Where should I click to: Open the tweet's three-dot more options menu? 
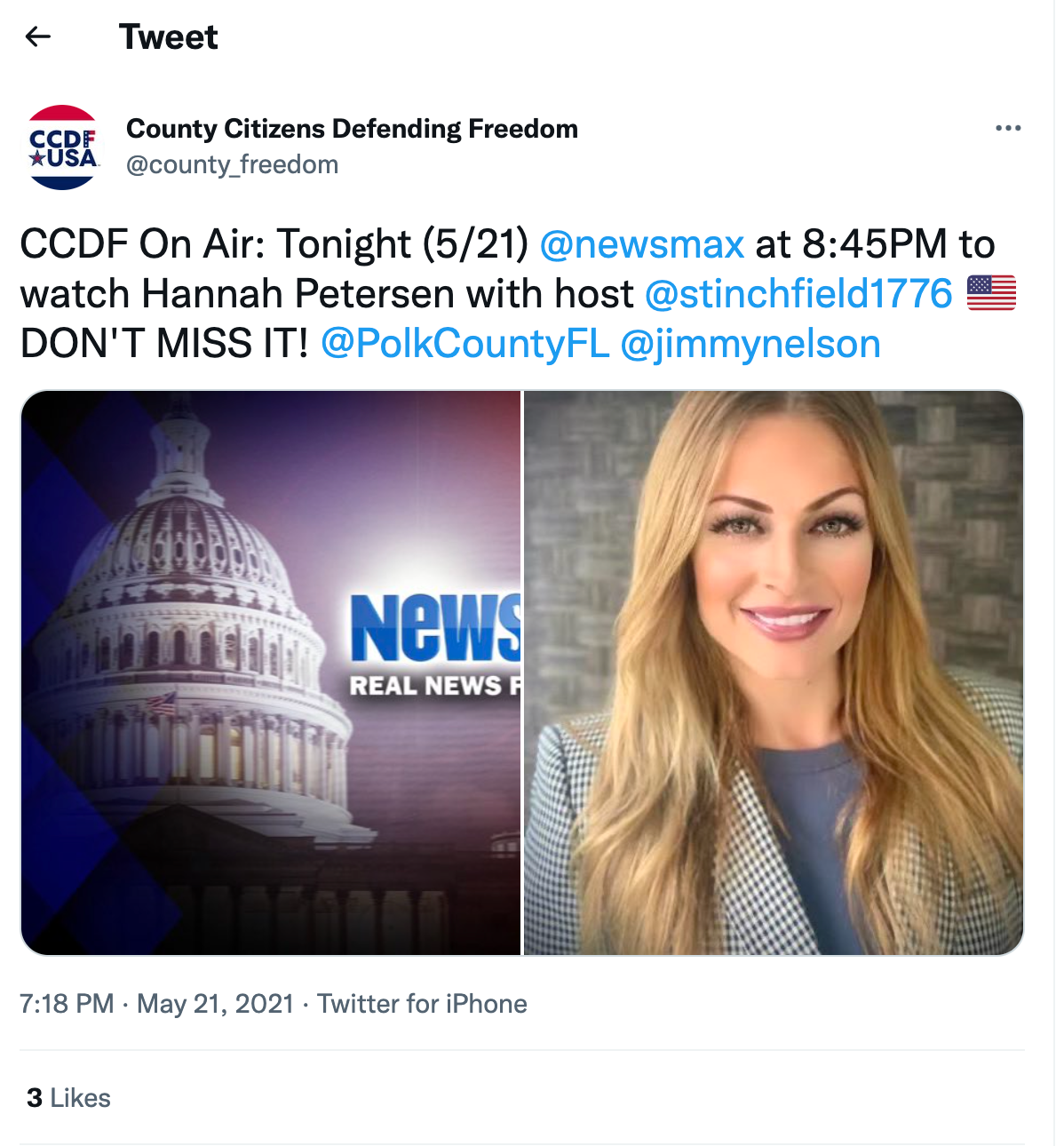[1008, 128]
